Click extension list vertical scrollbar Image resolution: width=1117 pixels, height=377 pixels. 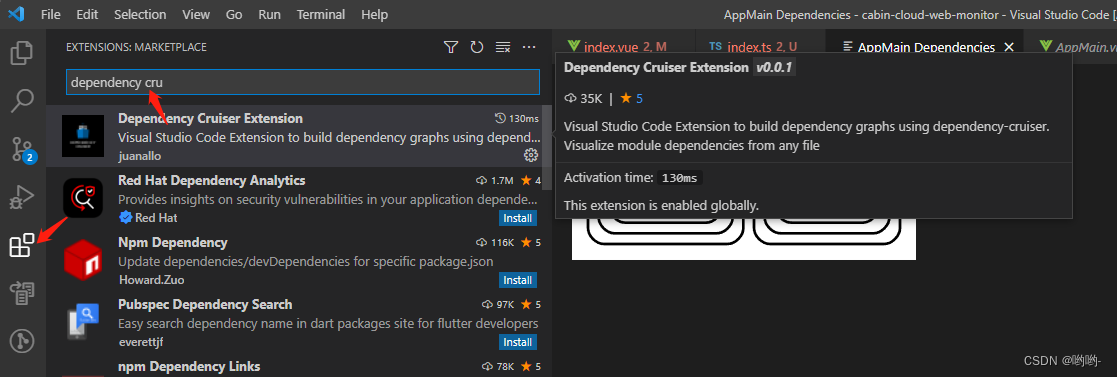[547, 148]
